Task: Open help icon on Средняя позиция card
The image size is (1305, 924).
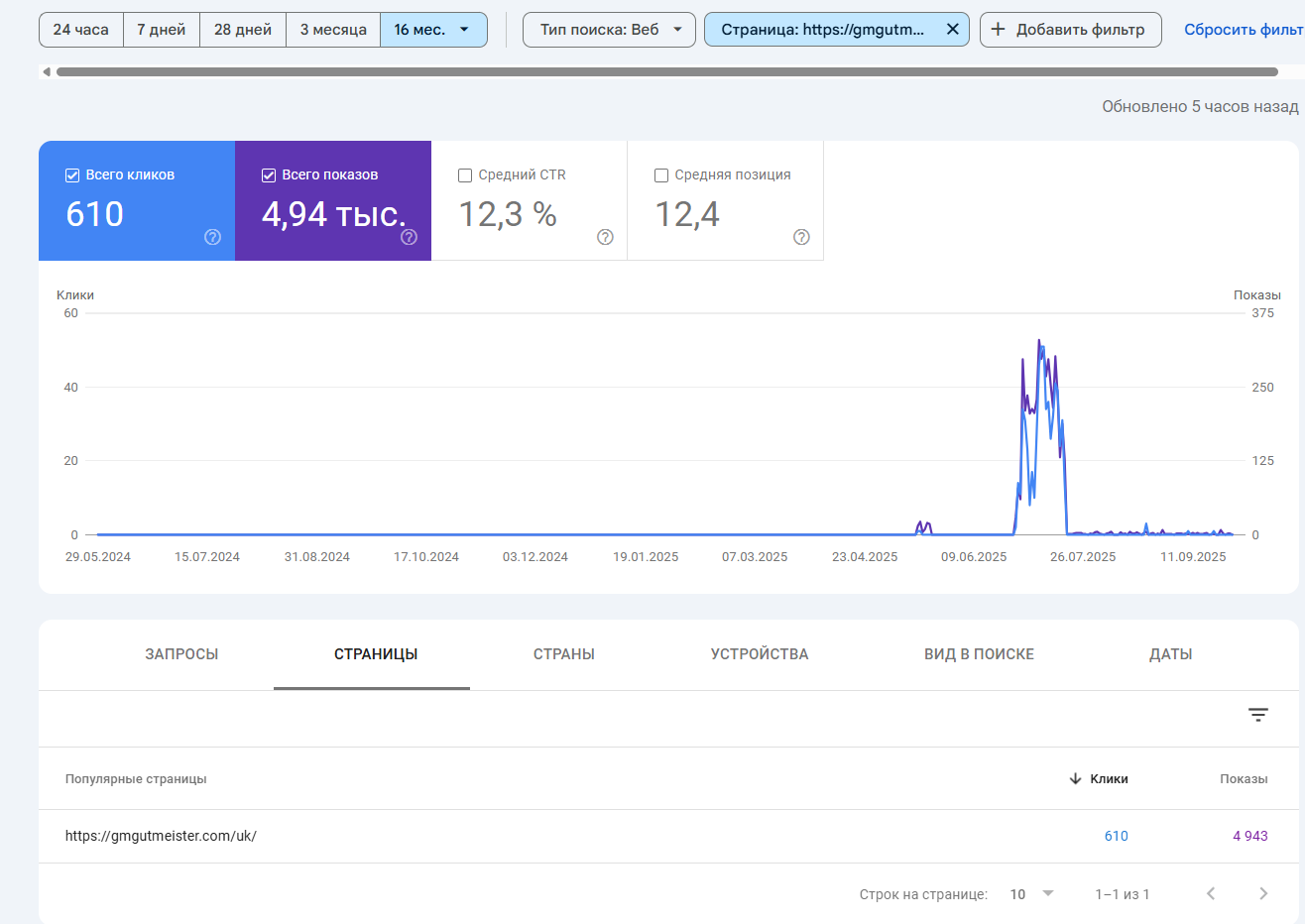Action: tap(801, 237)
